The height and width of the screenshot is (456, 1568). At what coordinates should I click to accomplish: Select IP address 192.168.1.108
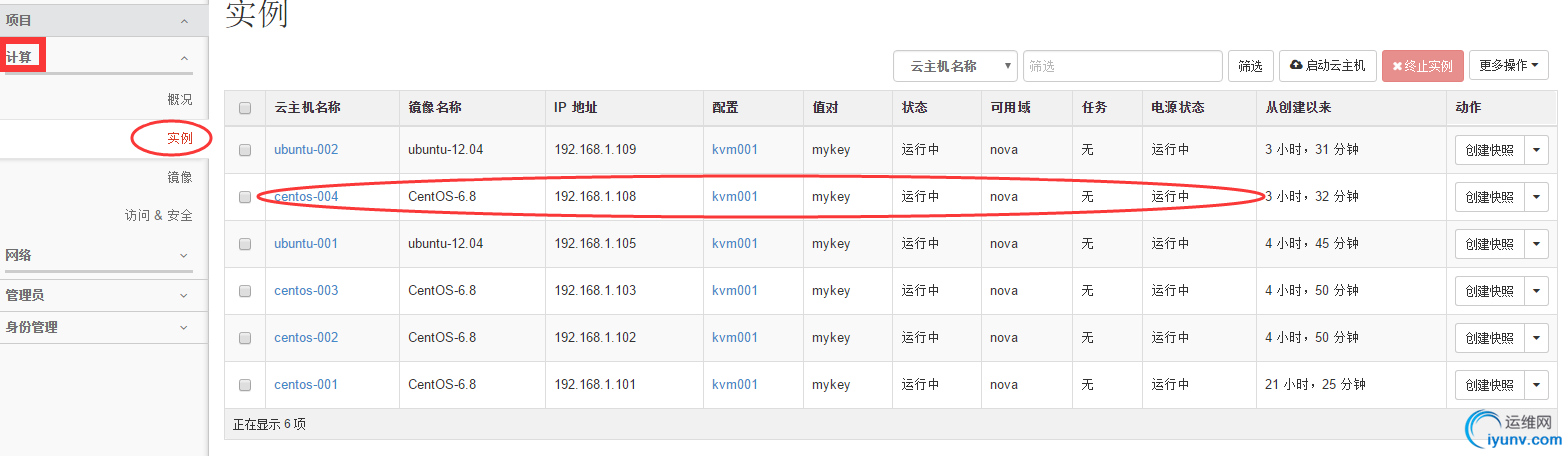pyautogui.click(x=596, y=197)
